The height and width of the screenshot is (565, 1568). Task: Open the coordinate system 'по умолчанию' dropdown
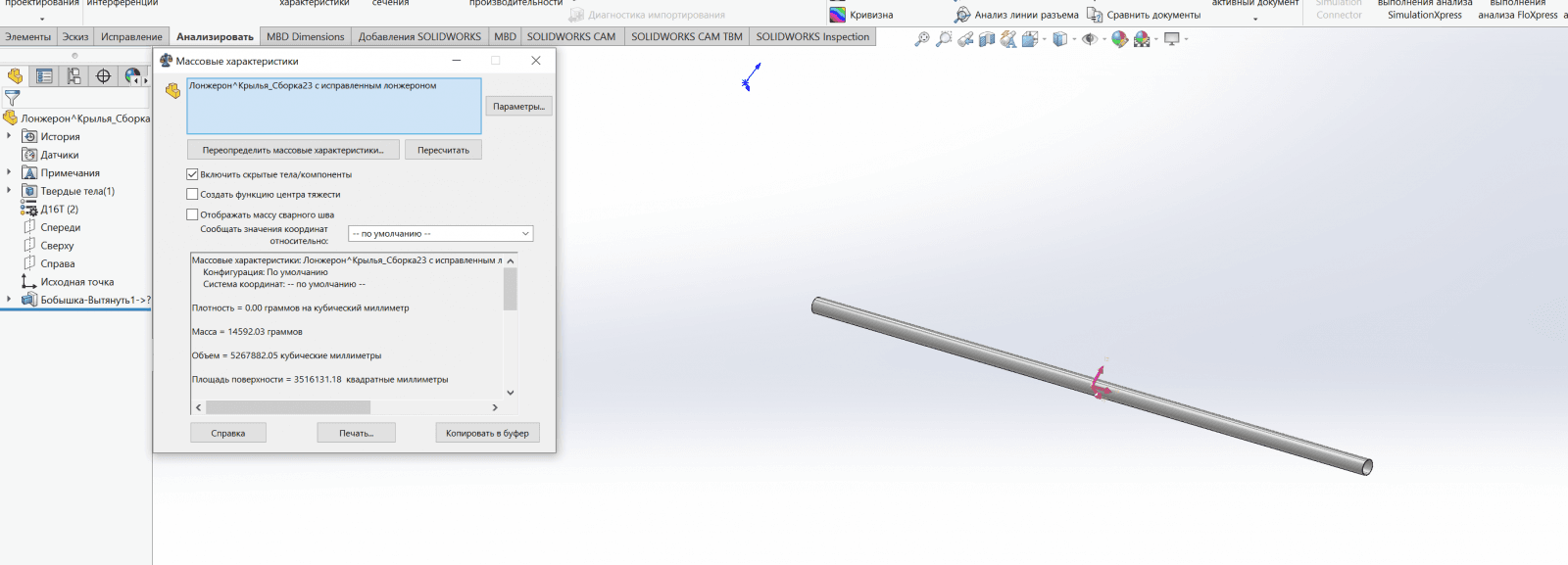pos(441,234)
